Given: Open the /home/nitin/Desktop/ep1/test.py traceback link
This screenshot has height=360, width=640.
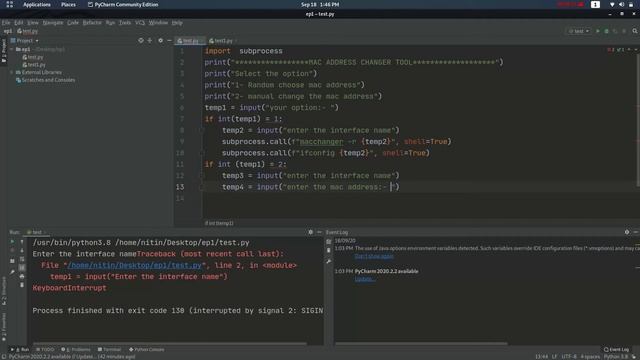Looking at the screenshot, I should tap(134, 265).
